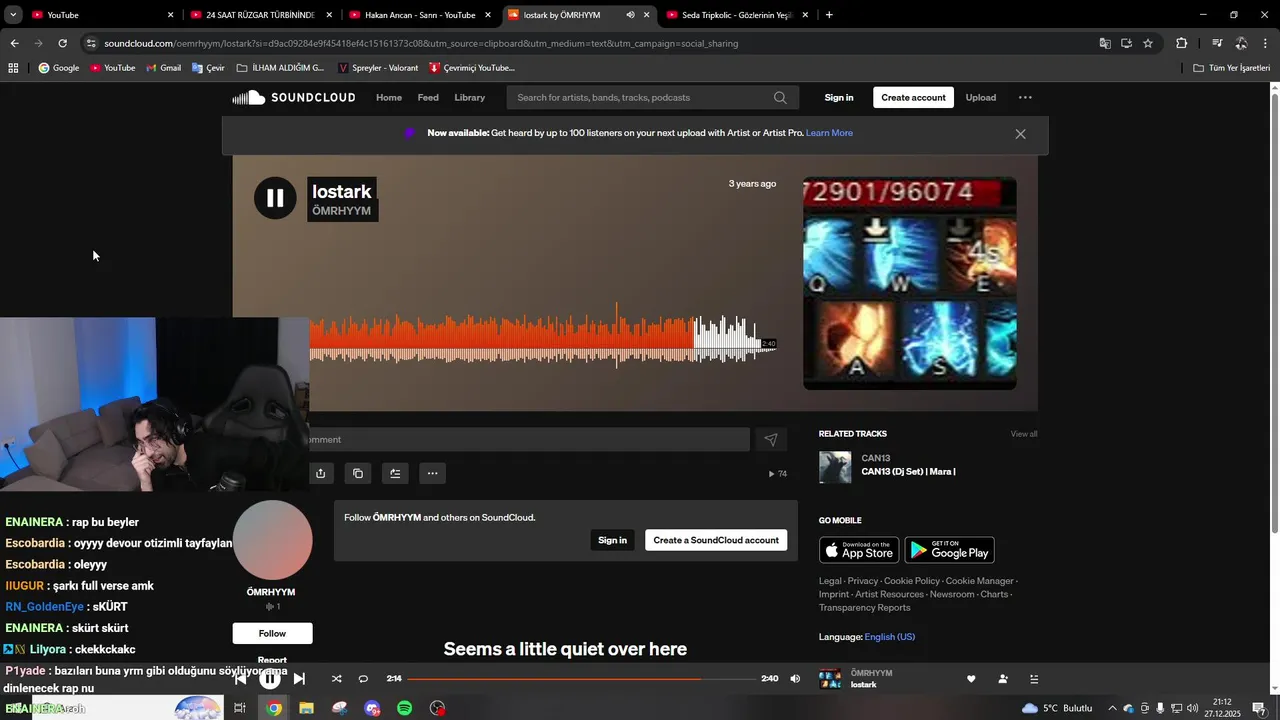
Task: Click the CAN13 related track thumbnail
Action: (835, 467)
